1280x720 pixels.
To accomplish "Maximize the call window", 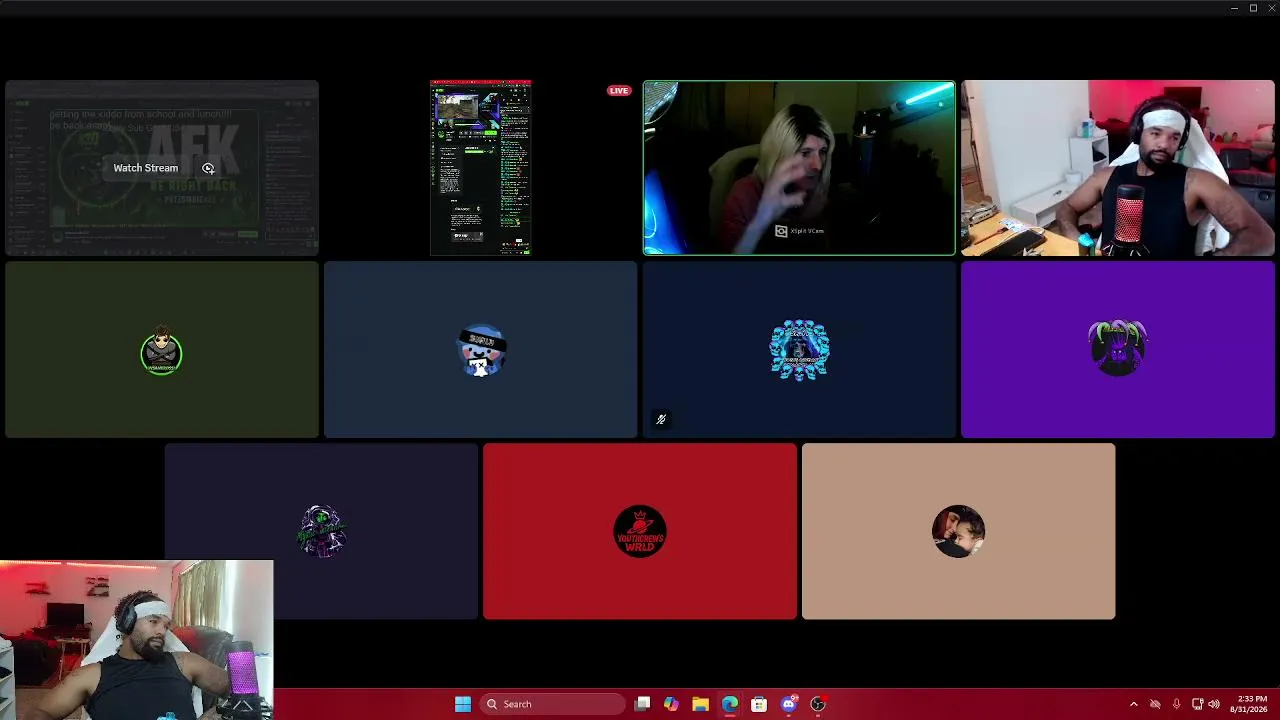I will click(1253, 8).
